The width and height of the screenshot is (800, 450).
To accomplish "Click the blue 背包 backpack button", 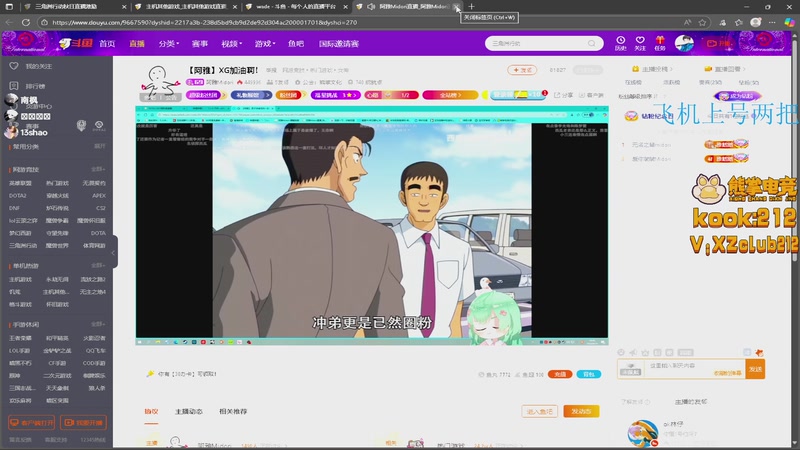I will (x=589, y=374).
